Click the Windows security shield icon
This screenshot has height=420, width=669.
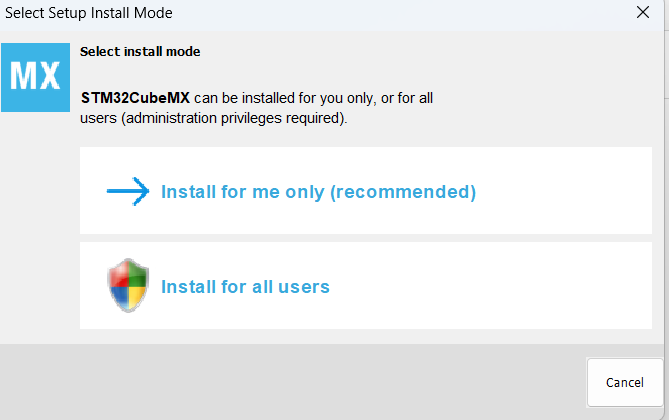click(x=128, y=287)
